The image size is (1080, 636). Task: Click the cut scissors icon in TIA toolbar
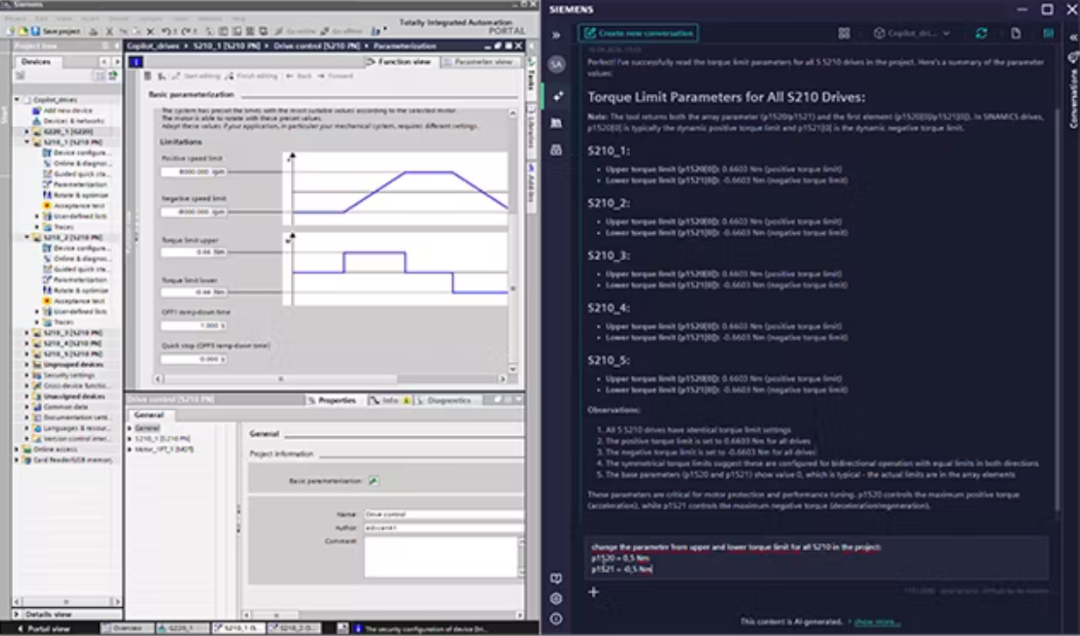110,31
